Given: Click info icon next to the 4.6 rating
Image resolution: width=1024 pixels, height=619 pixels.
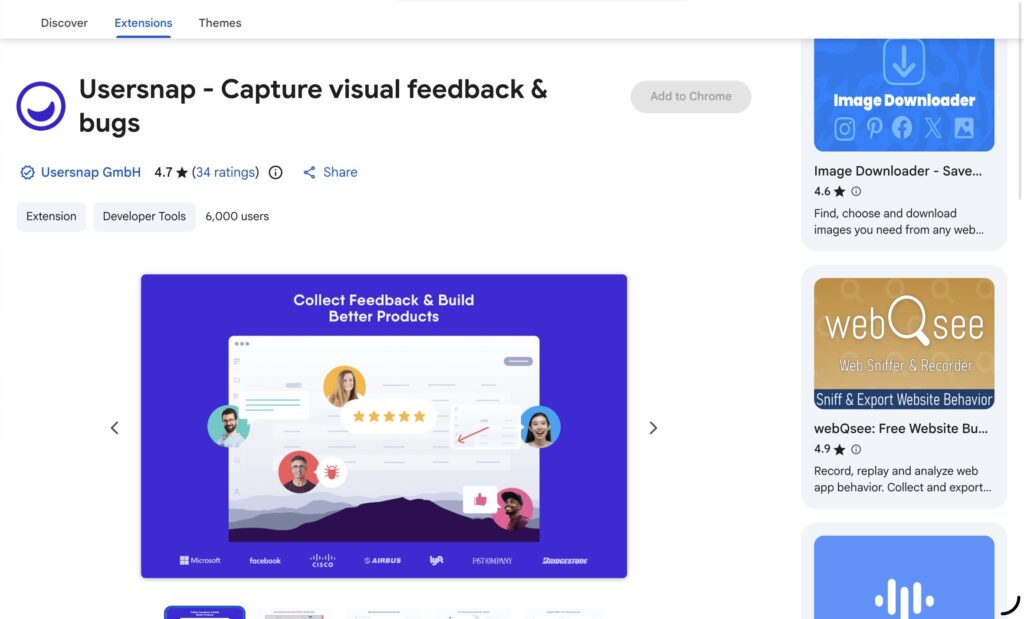Looking at the screenshot, I should 856,191.
